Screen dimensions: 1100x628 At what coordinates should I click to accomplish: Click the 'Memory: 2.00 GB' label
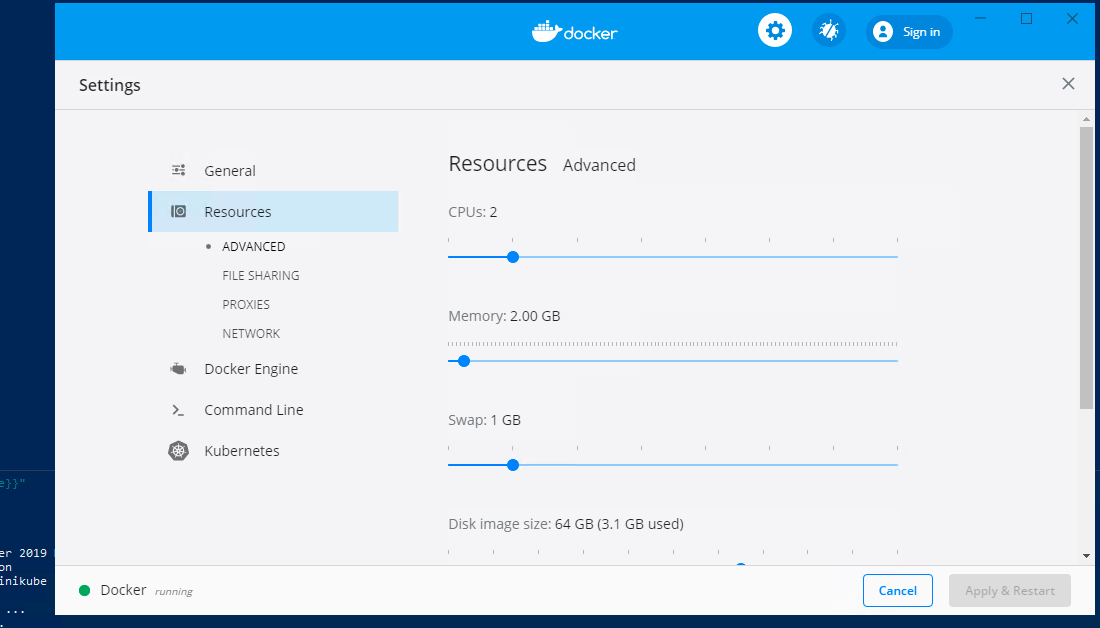(x=504, y=316)
